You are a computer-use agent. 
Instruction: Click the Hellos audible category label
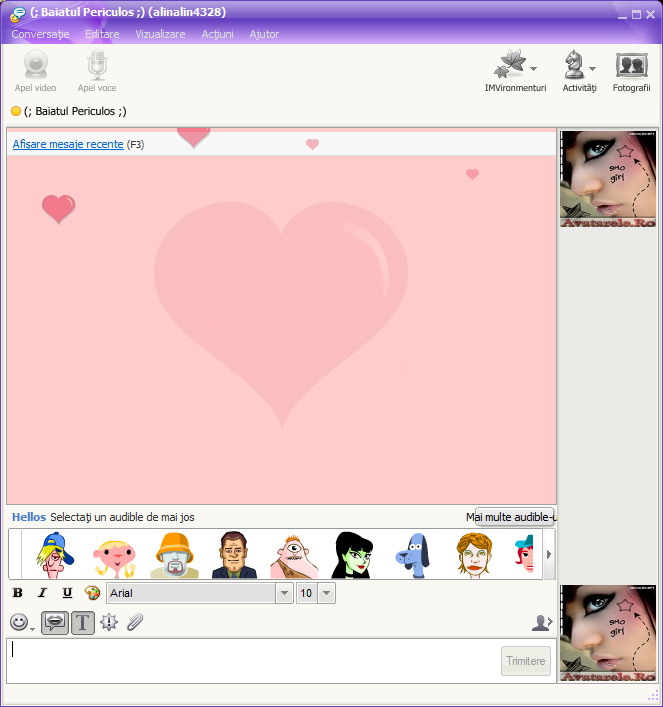coord(29,517)
